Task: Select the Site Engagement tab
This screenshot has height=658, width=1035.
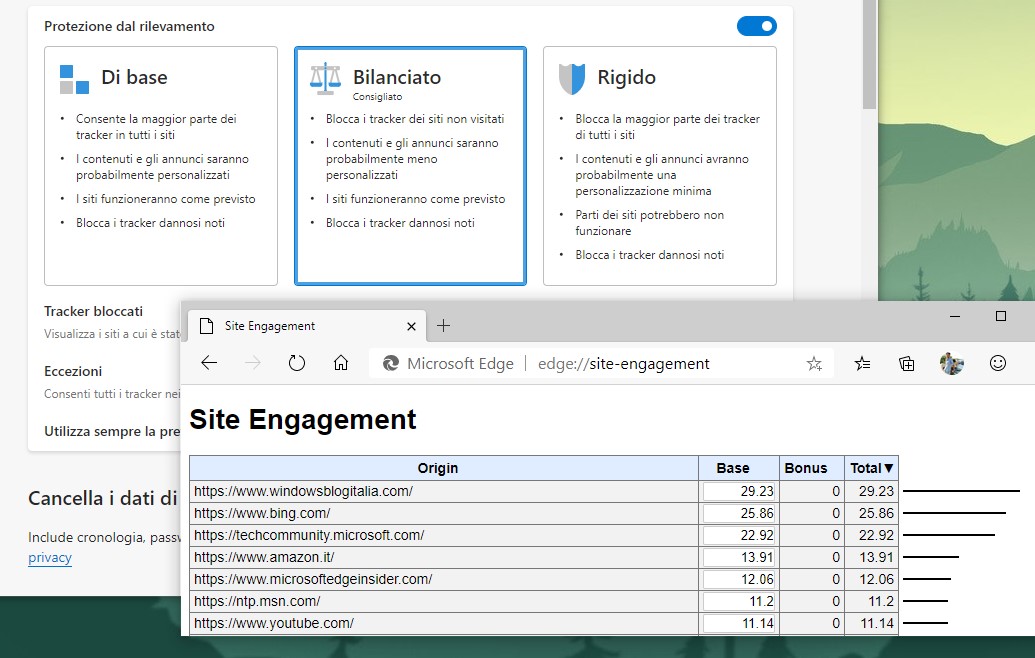Action: click(307, 326)
